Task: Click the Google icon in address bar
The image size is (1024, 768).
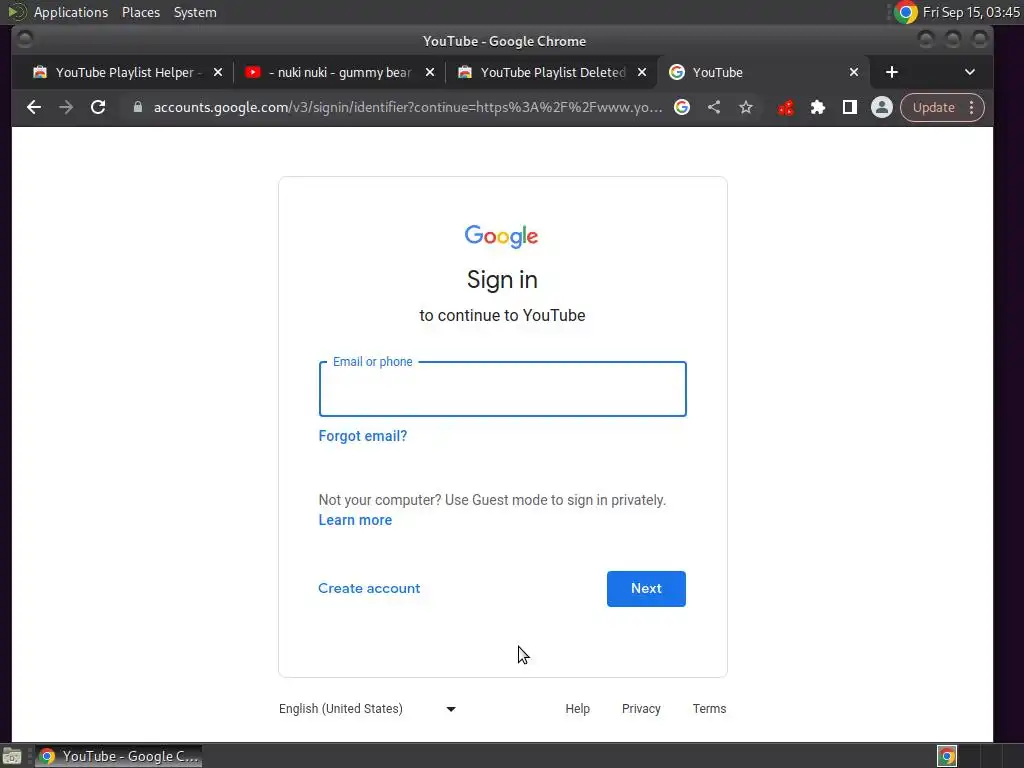Action: [x=682, y=107]
